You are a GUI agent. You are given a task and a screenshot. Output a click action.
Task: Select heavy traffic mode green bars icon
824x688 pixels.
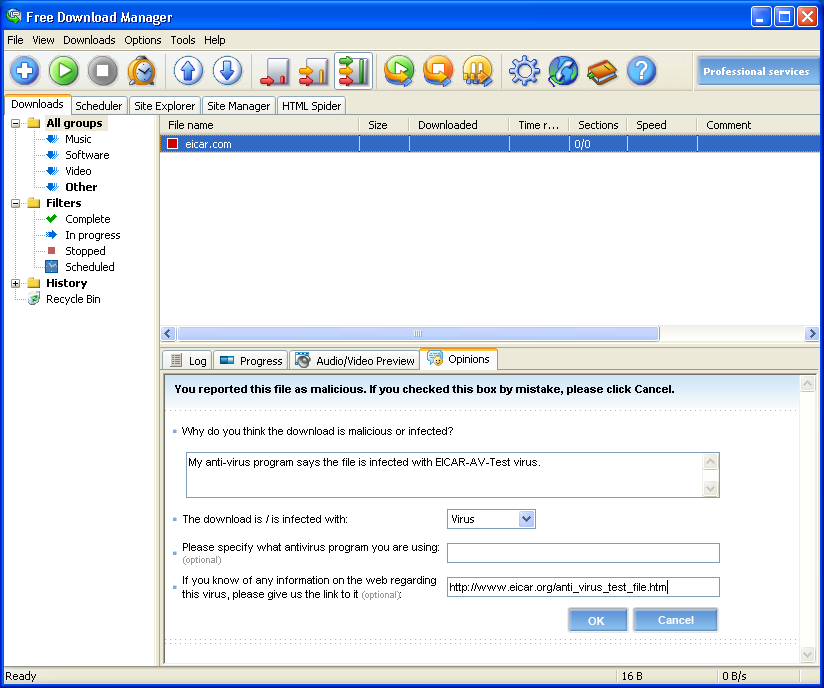point(353,70)
